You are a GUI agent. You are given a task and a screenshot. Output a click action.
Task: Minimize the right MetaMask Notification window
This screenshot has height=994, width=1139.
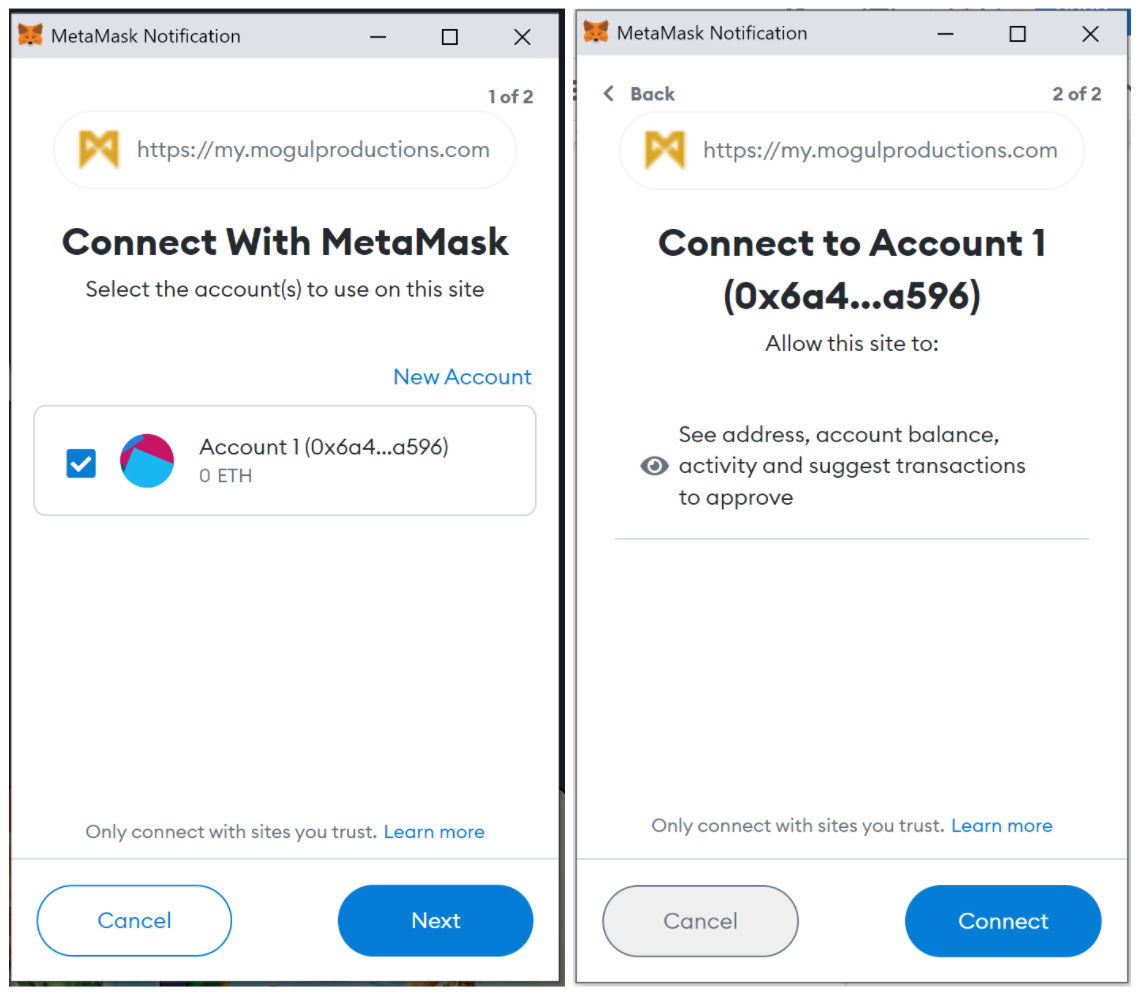(945, 33)
